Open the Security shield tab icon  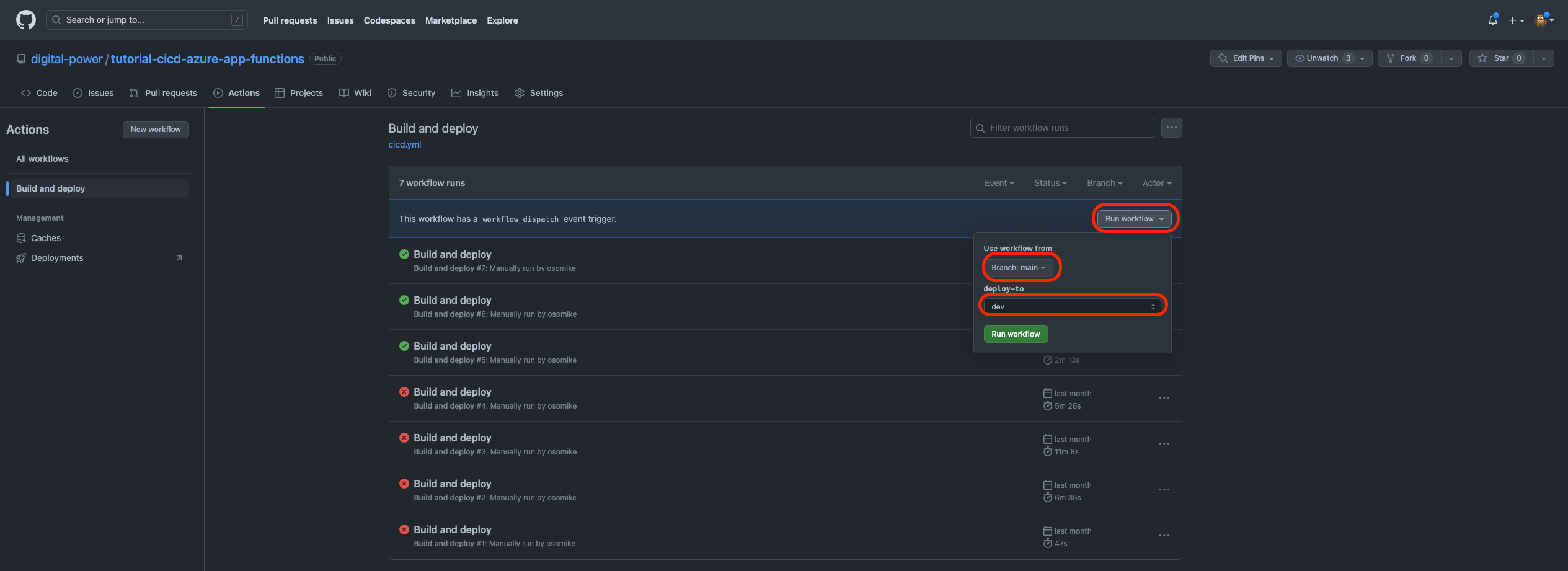(x=392, y=93)
